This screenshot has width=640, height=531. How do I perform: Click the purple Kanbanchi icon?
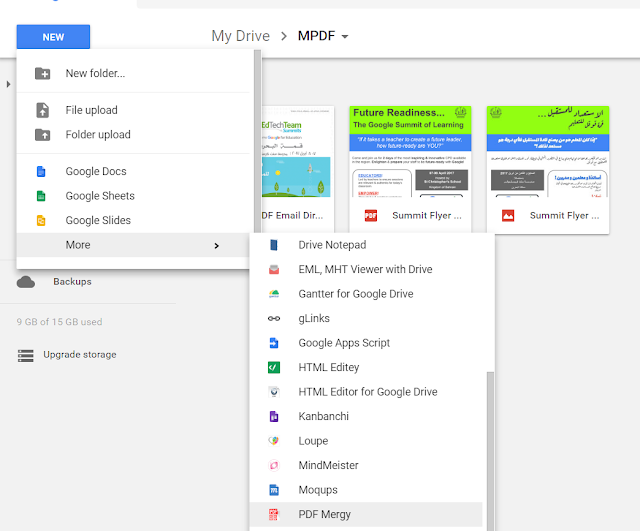(x=274, y=416)
